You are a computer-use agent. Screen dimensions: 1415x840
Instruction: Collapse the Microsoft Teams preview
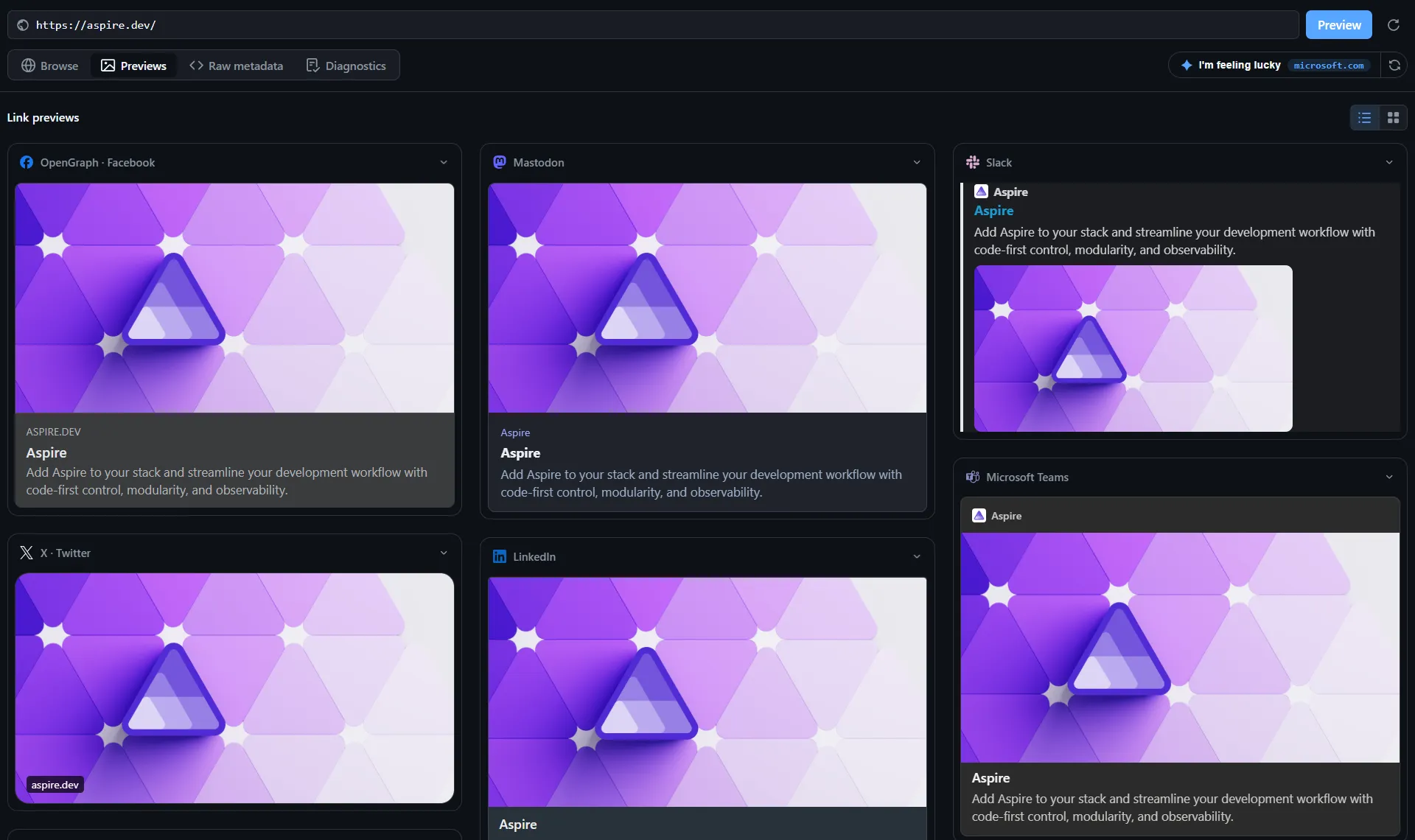click(x=1389, y=477)
